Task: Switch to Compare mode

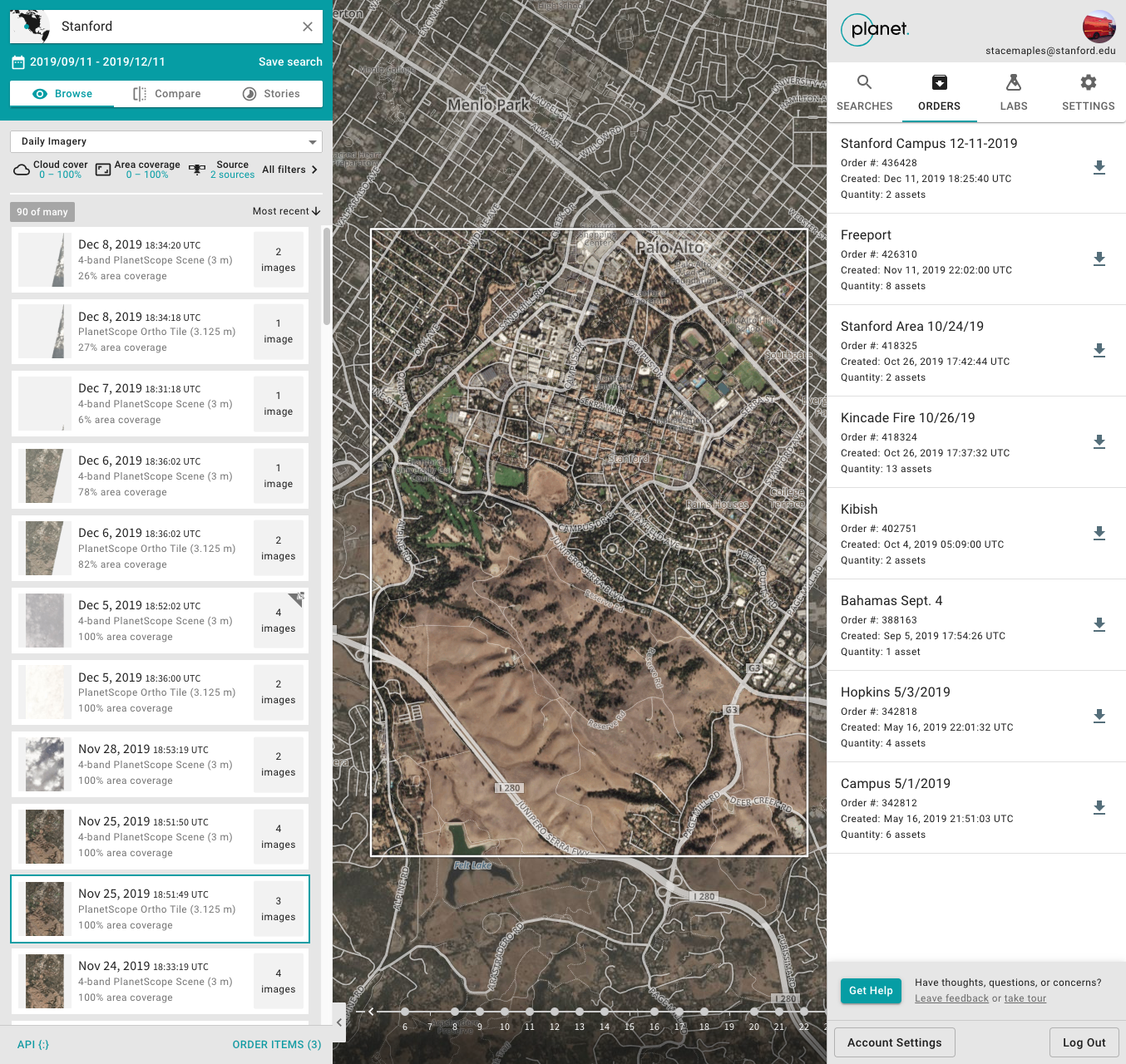Action: click(167, 94)
